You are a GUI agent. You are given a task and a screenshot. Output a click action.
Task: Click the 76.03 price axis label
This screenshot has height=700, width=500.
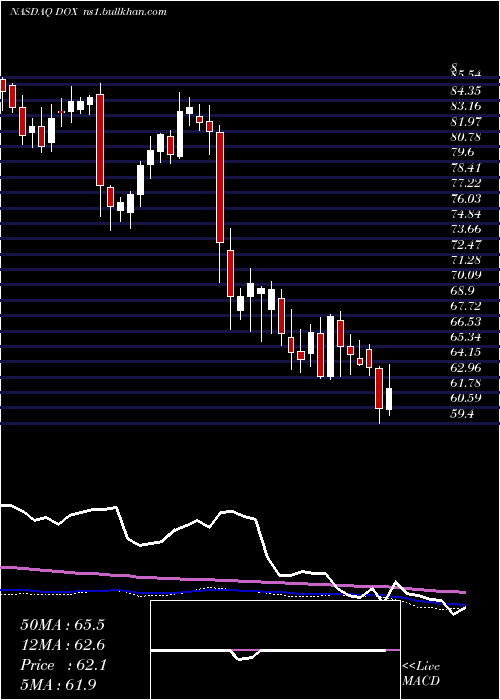[x=466, y=198]
